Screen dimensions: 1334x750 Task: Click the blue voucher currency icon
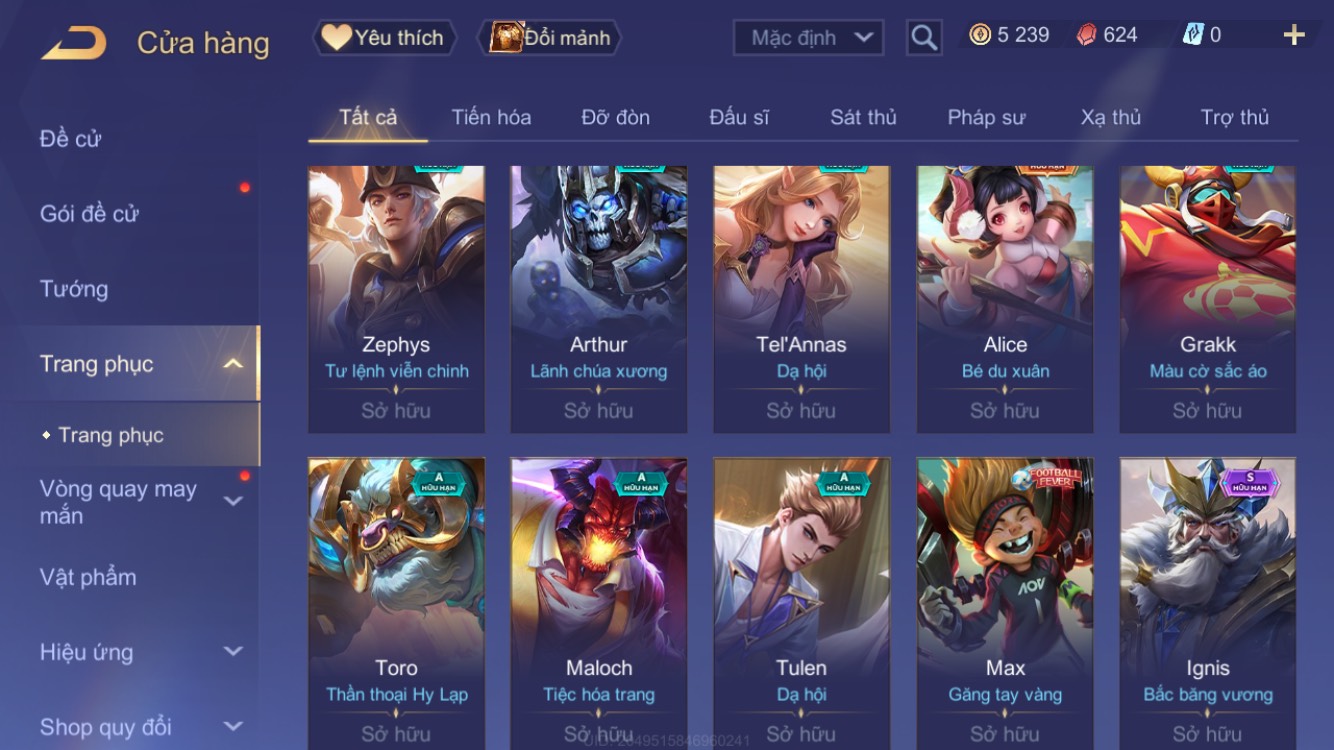tap(1193, 35)
